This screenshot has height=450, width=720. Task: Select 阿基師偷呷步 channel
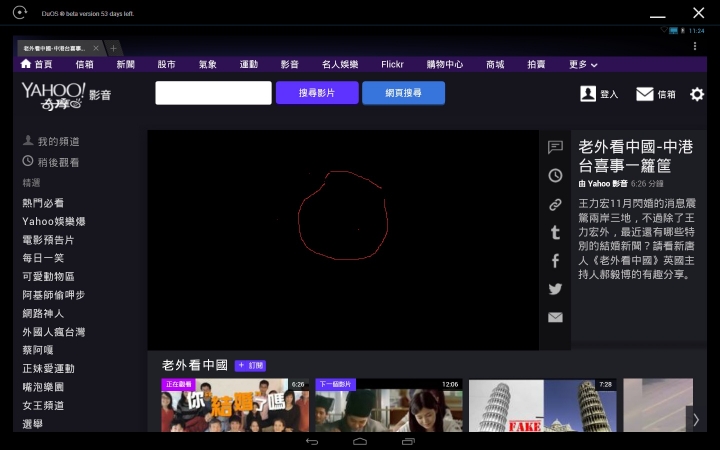point(54,295)
